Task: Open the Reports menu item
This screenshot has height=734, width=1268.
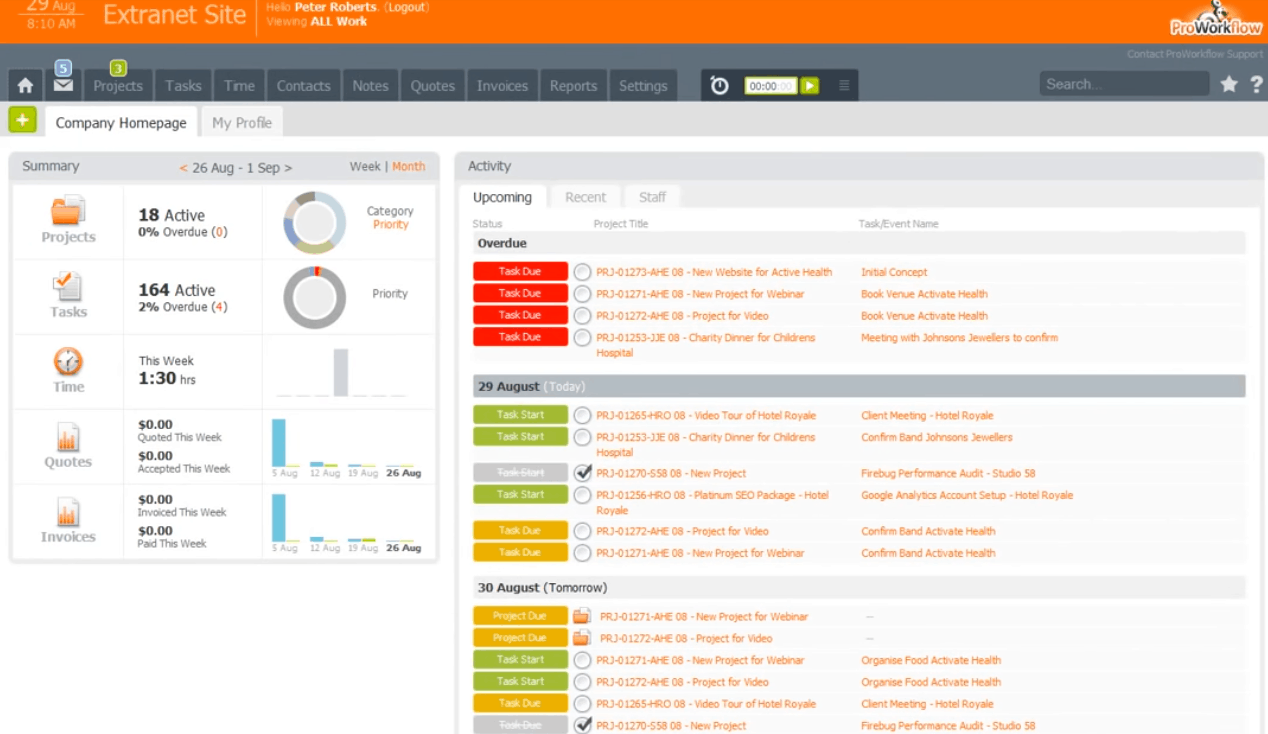Action: pyautogui.click(x=573, y=86)
